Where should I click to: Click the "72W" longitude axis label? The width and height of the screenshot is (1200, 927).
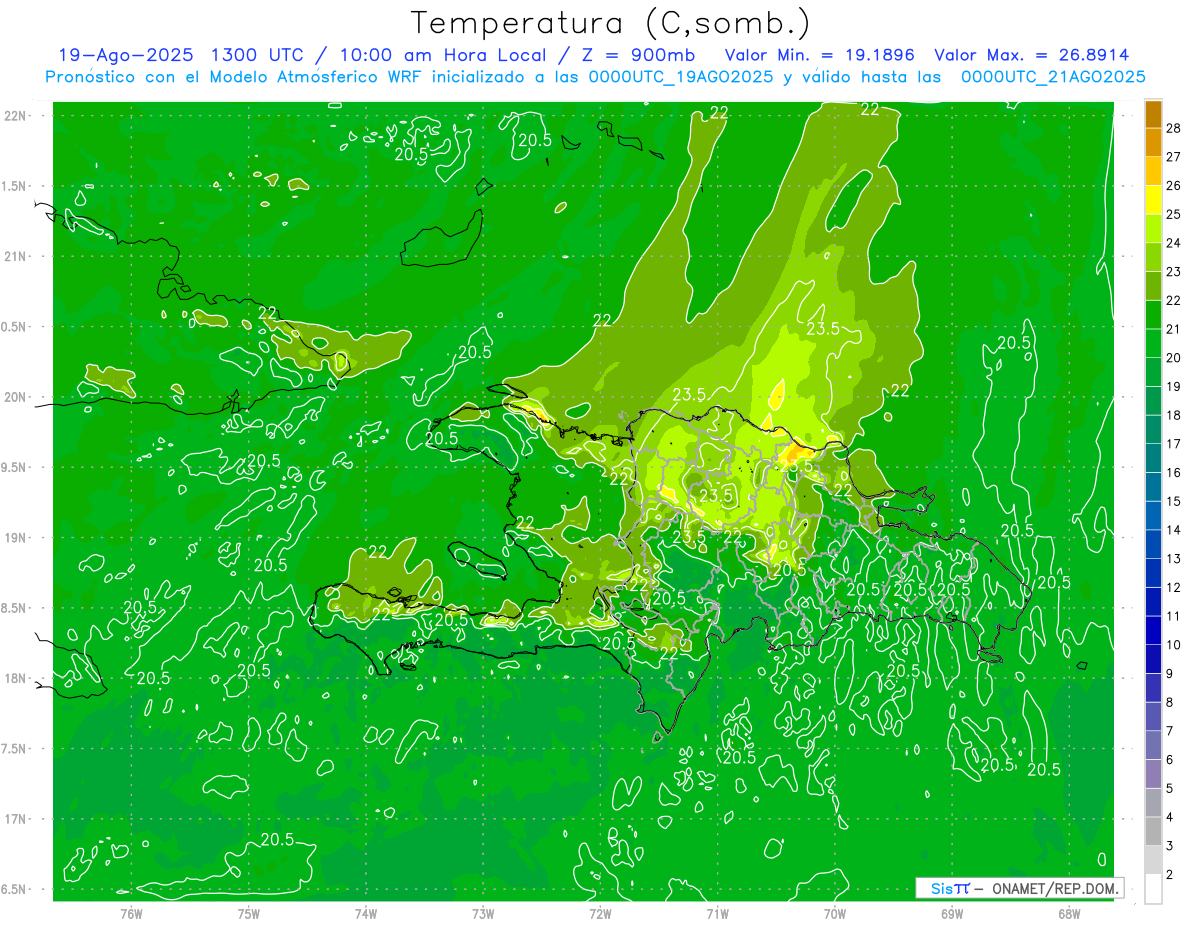pos(600,913)
